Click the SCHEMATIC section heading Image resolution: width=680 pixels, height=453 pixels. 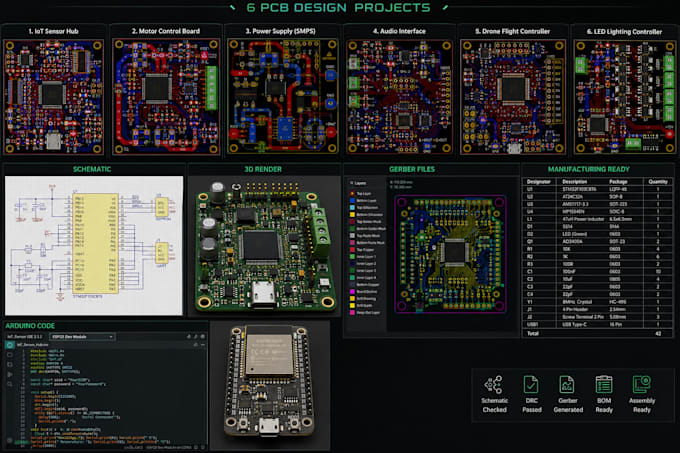(x=92, y=169)
